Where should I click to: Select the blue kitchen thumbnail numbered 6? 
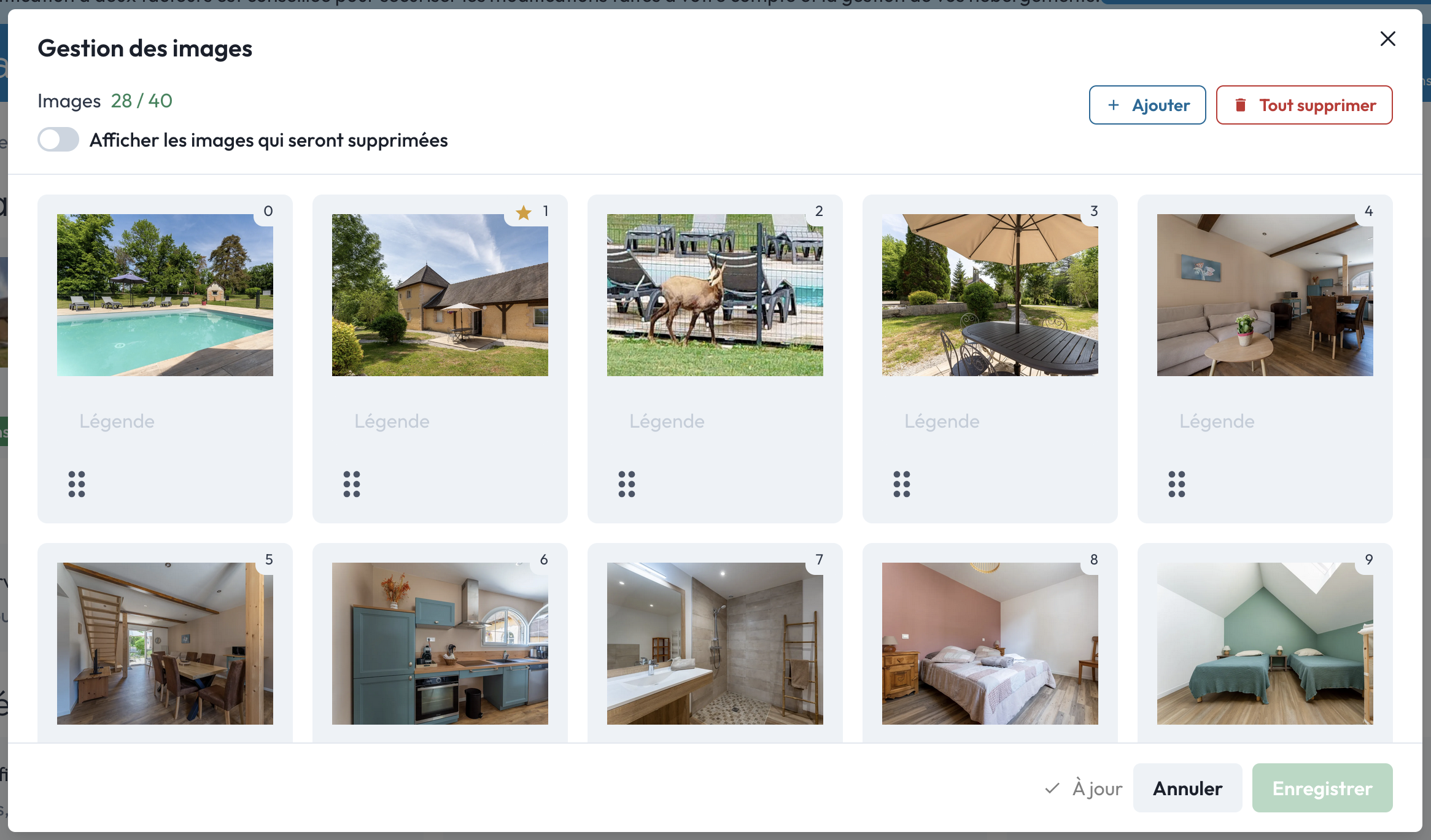pyautogui.click(x=440, y=644)
